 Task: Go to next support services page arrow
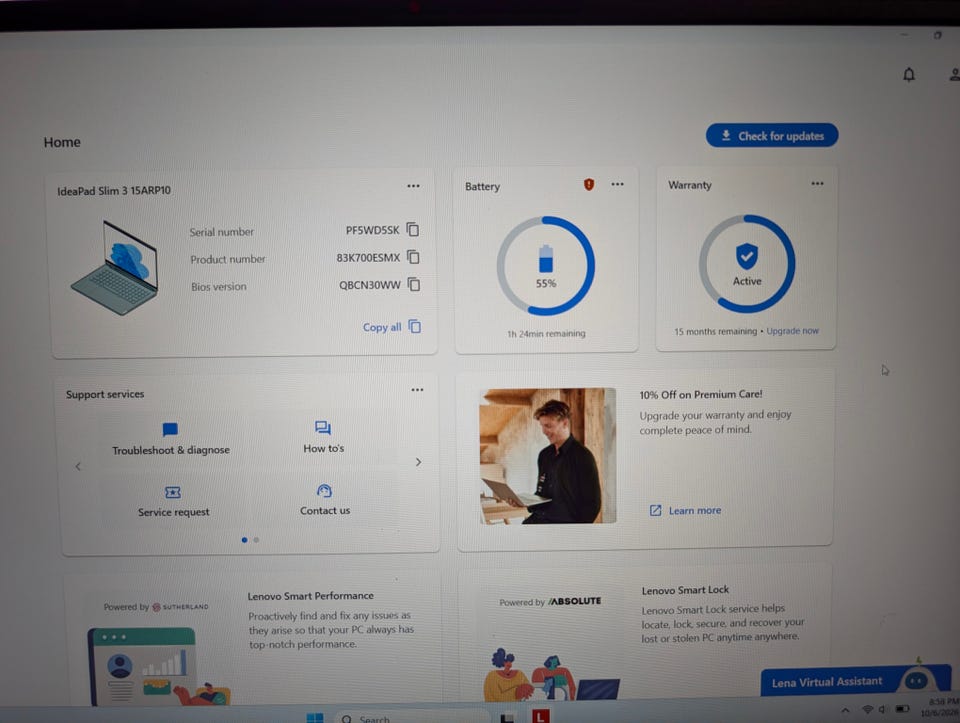(x=418, y=462)
